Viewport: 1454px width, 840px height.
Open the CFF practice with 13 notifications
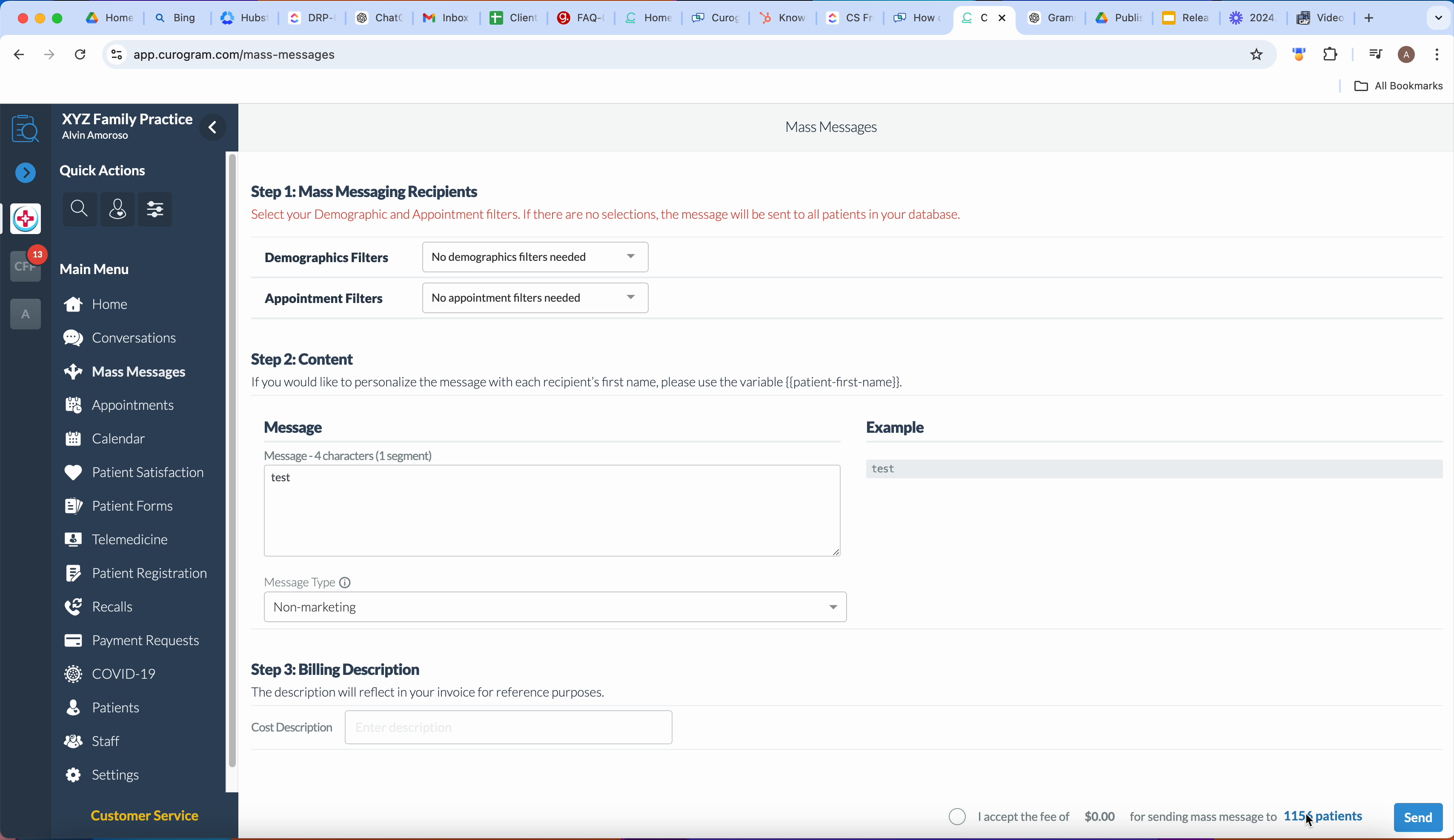26,266
